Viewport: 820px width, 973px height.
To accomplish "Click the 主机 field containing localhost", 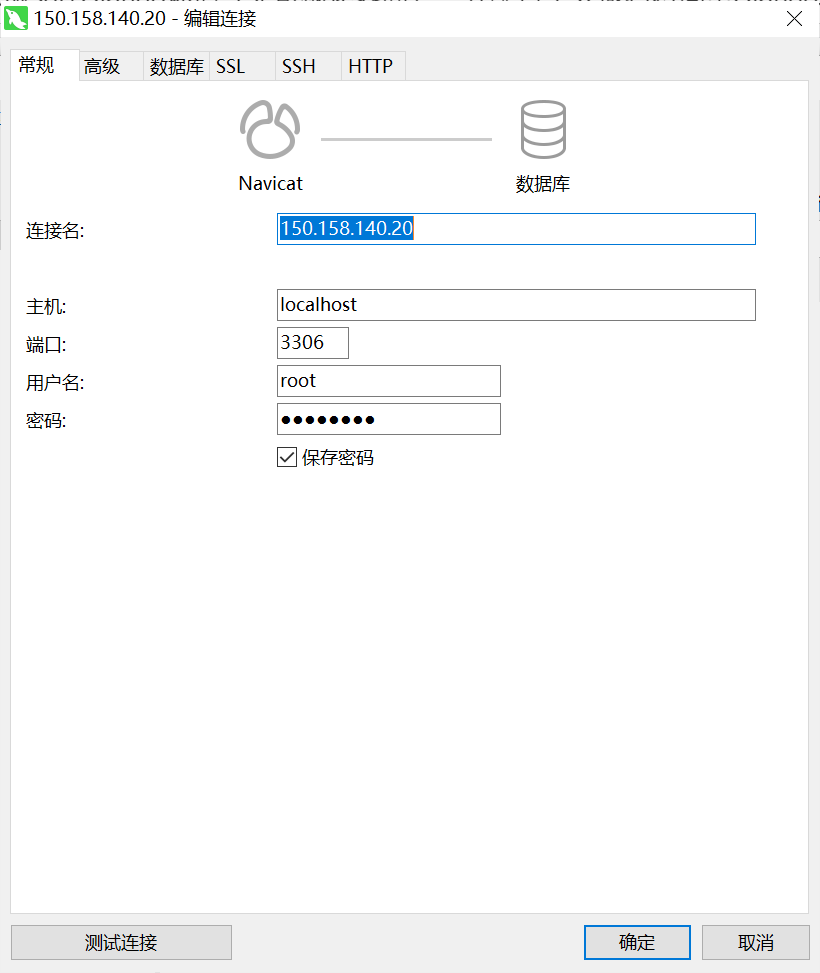I will click(516, 305).
